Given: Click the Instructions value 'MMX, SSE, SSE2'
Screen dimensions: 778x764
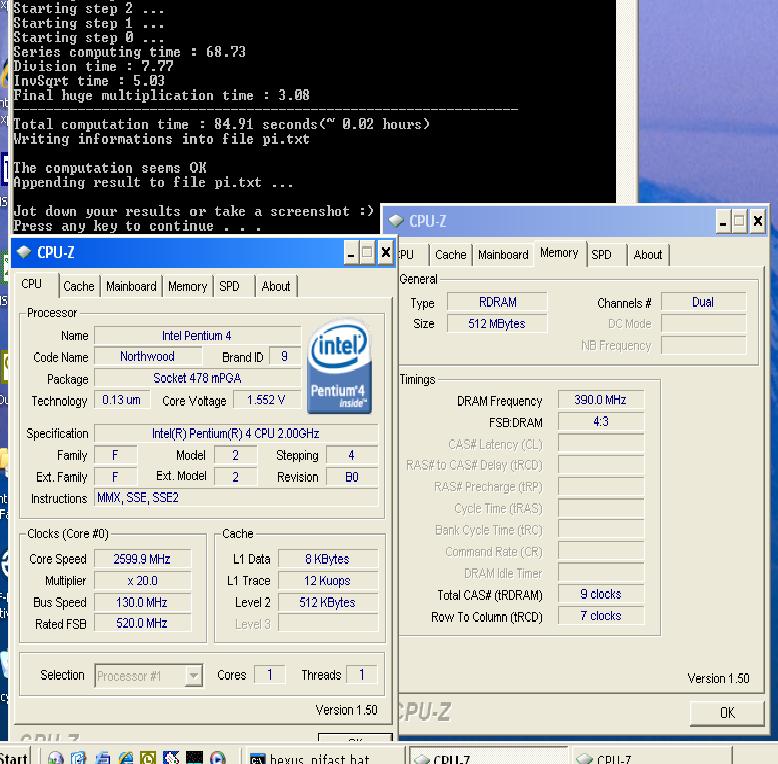Looking at the screenshot, I should (236, 498).
